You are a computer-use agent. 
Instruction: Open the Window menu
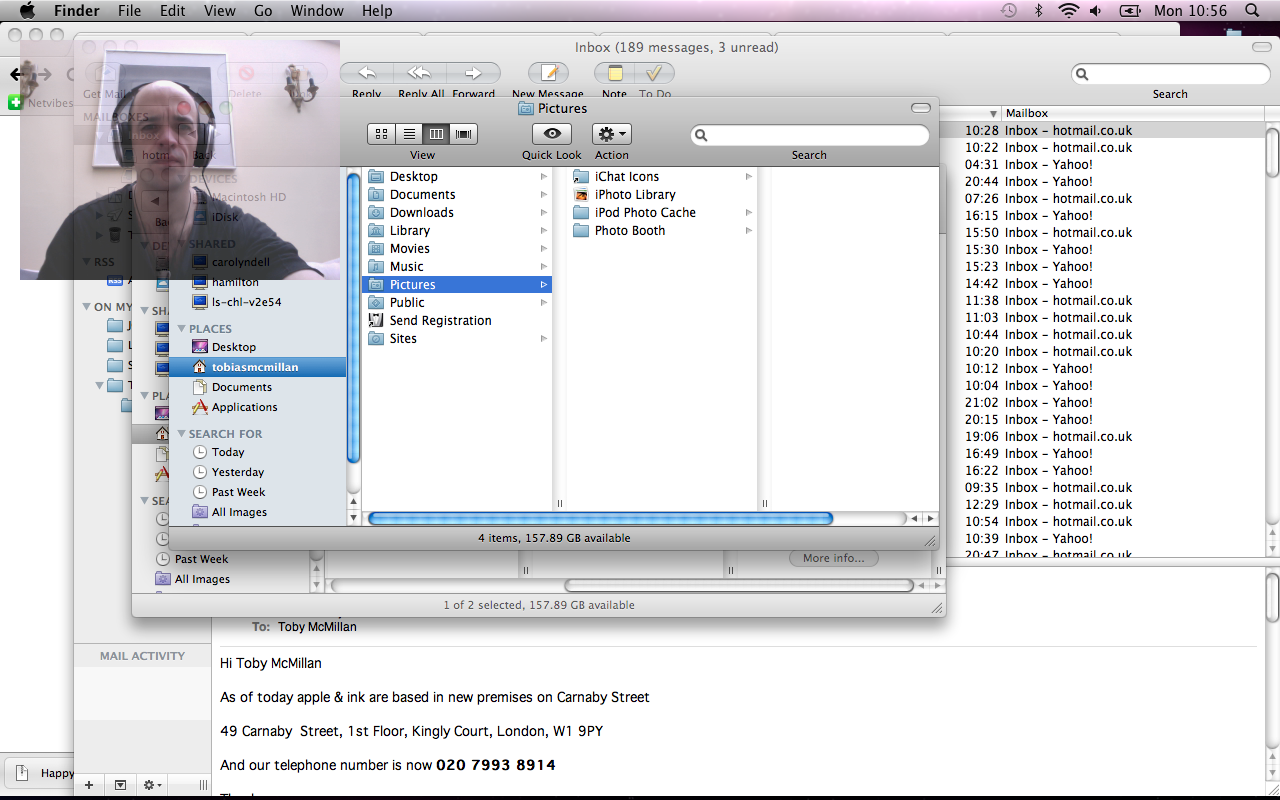[316, 11]
